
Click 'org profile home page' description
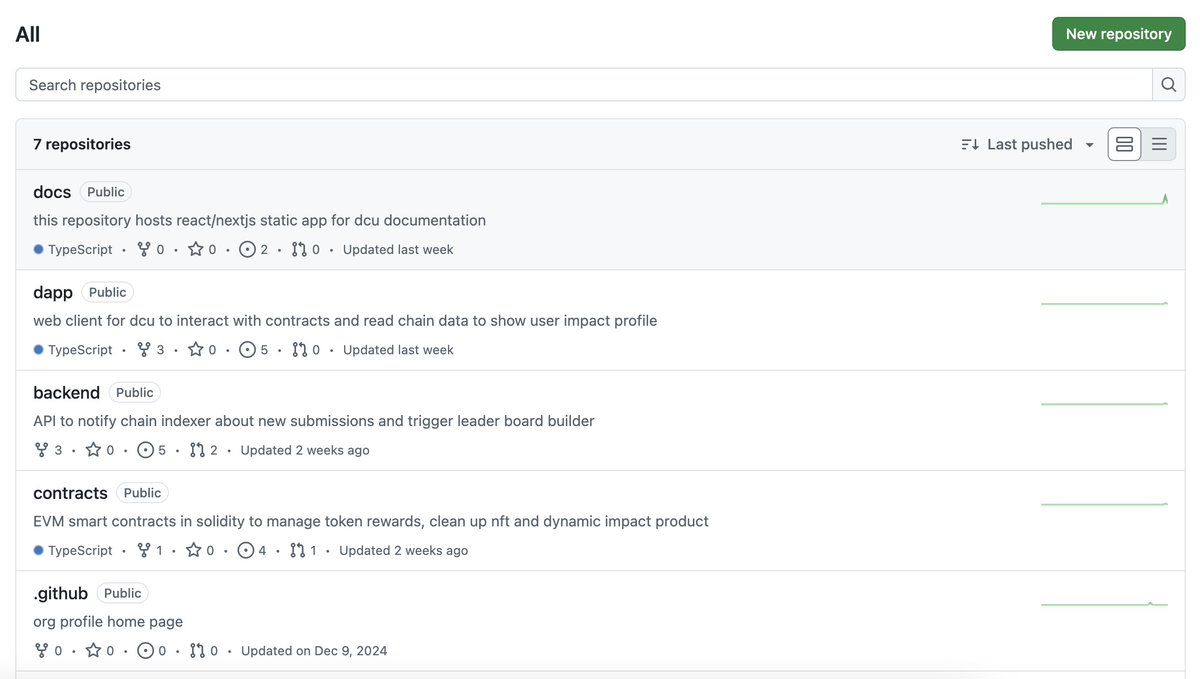108,622
